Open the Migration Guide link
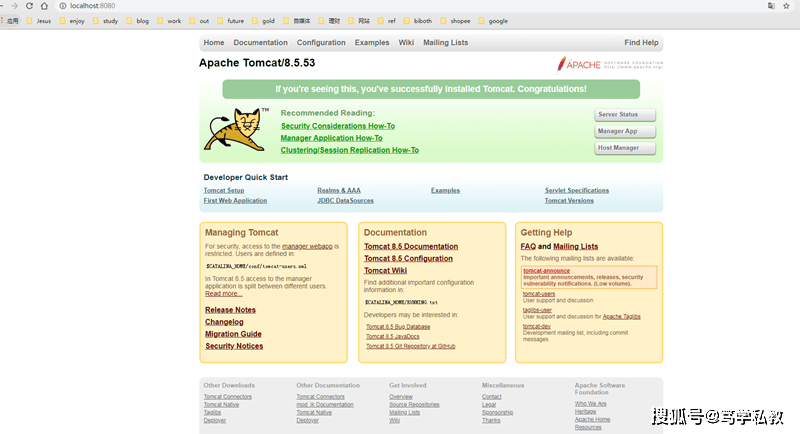 coord(233,334)
